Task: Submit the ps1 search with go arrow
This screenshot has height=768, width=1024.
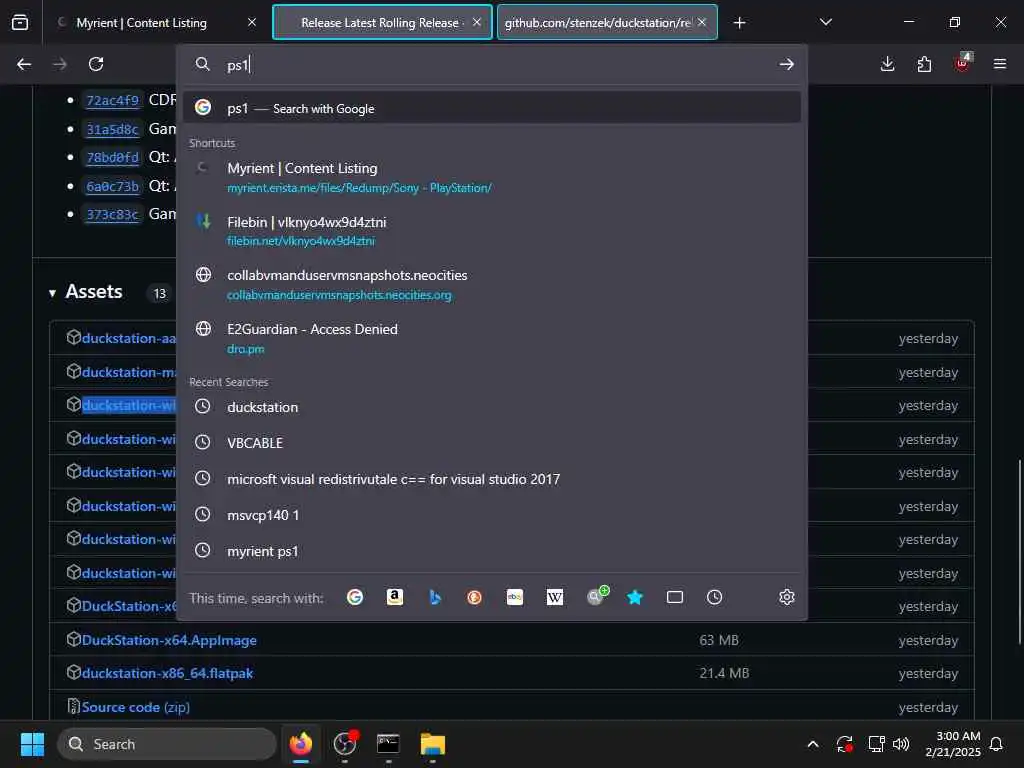Action: (x=786, y=64)
